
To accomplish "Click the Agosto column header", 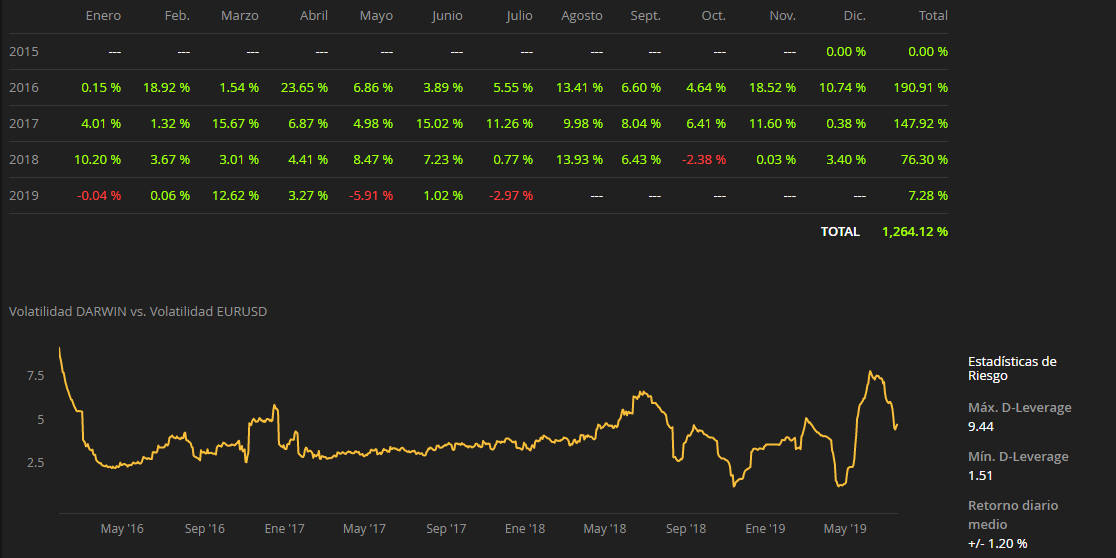I will [x=581, y=16].
